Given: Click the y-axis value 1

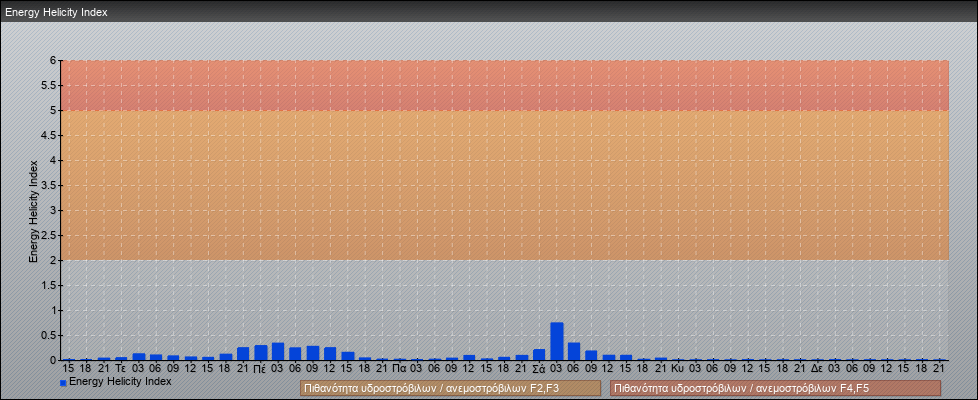Looking at the screenshot, I should tap(54, 310).
